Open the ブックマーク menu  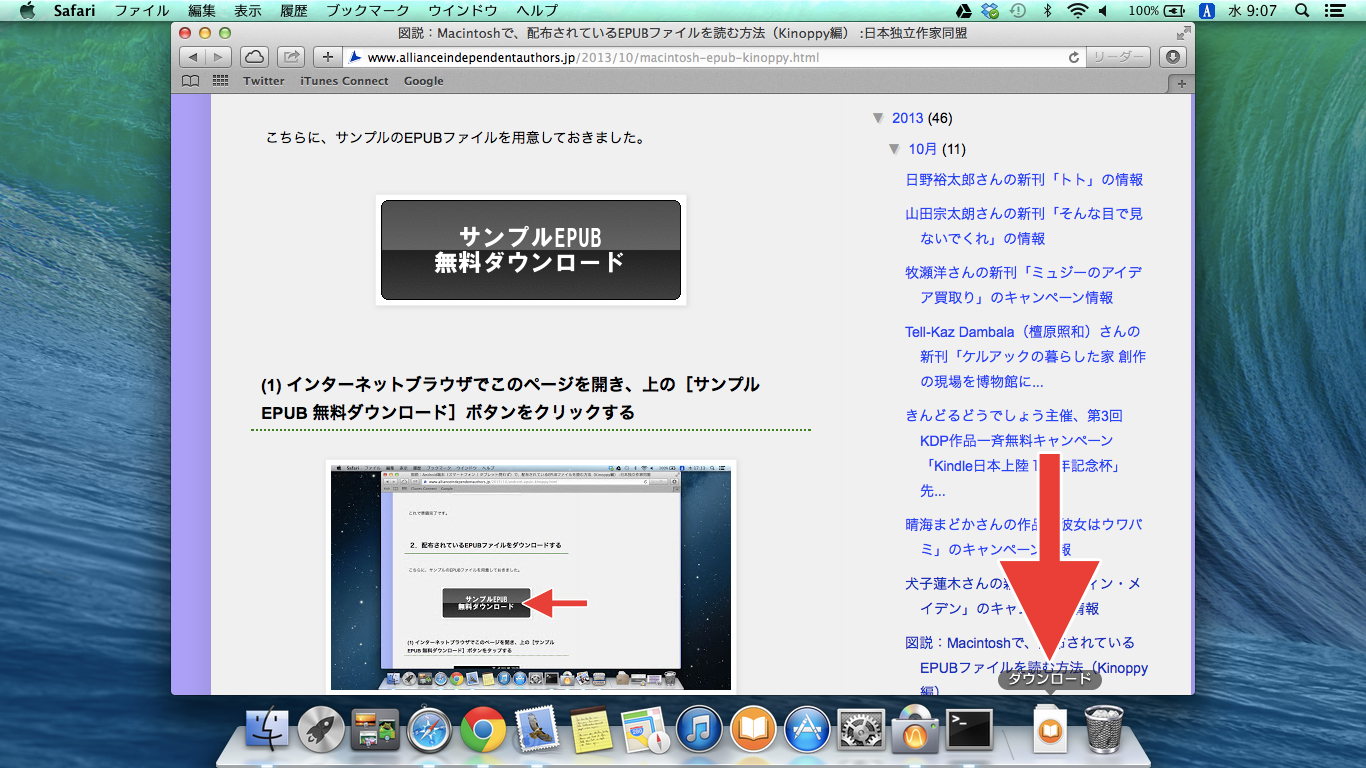[x=368, y=11]
